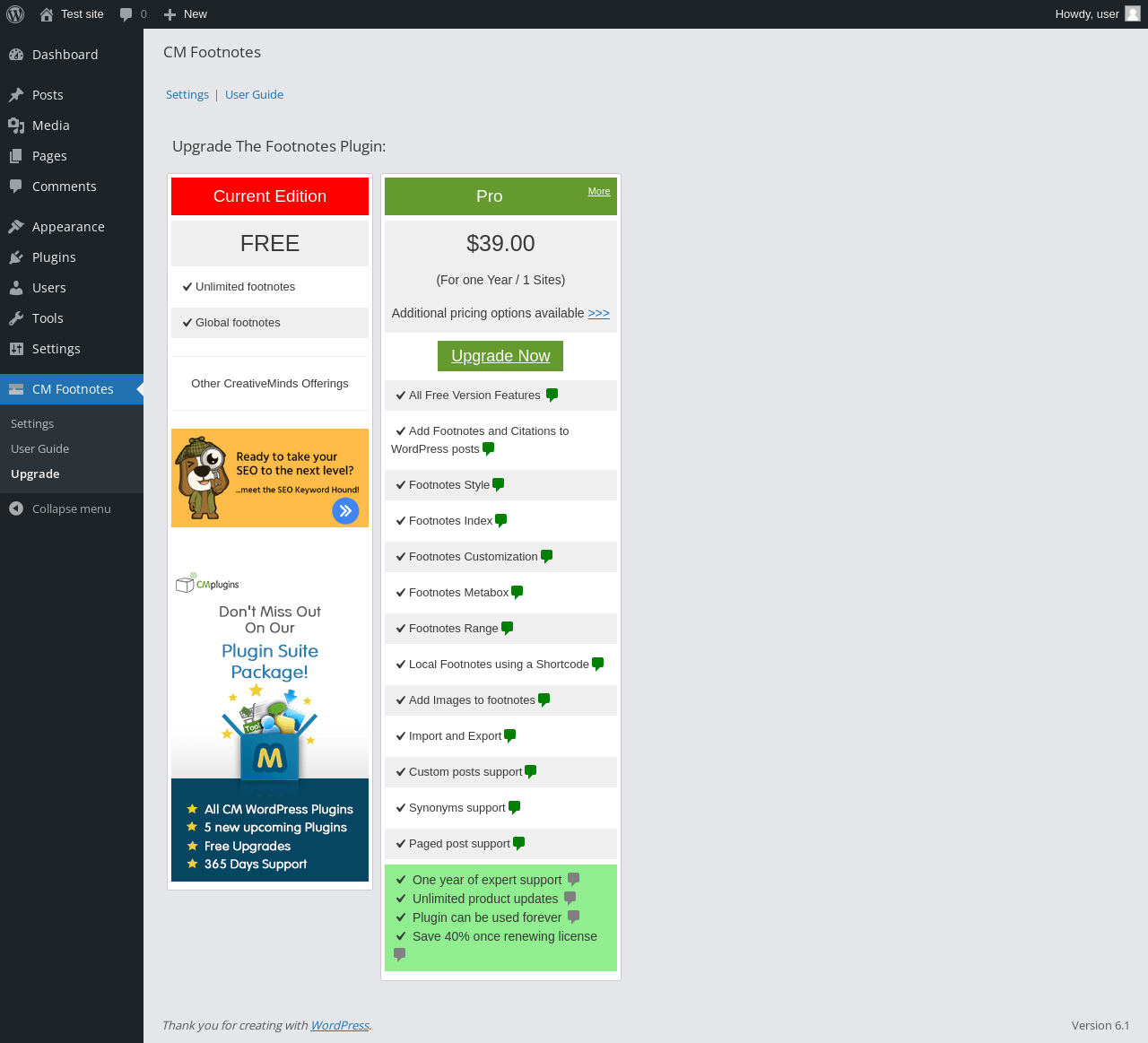Click tooltip bubble beside Custom posts support
The width and height of the screenshot is (1148, 1043).
coord(531,772)
